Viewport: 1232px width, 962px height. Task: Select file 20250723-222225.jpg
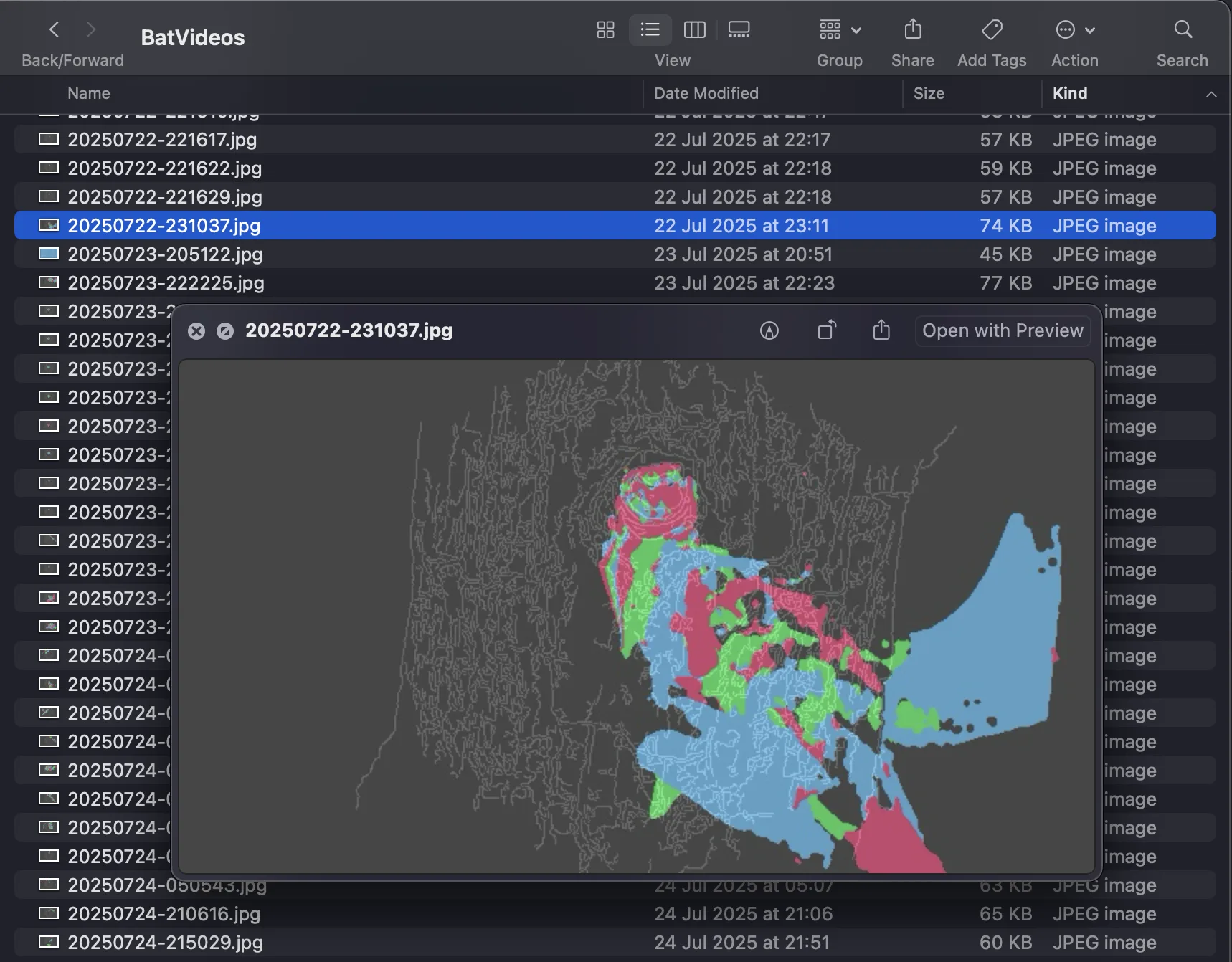[x=615, y=283]
